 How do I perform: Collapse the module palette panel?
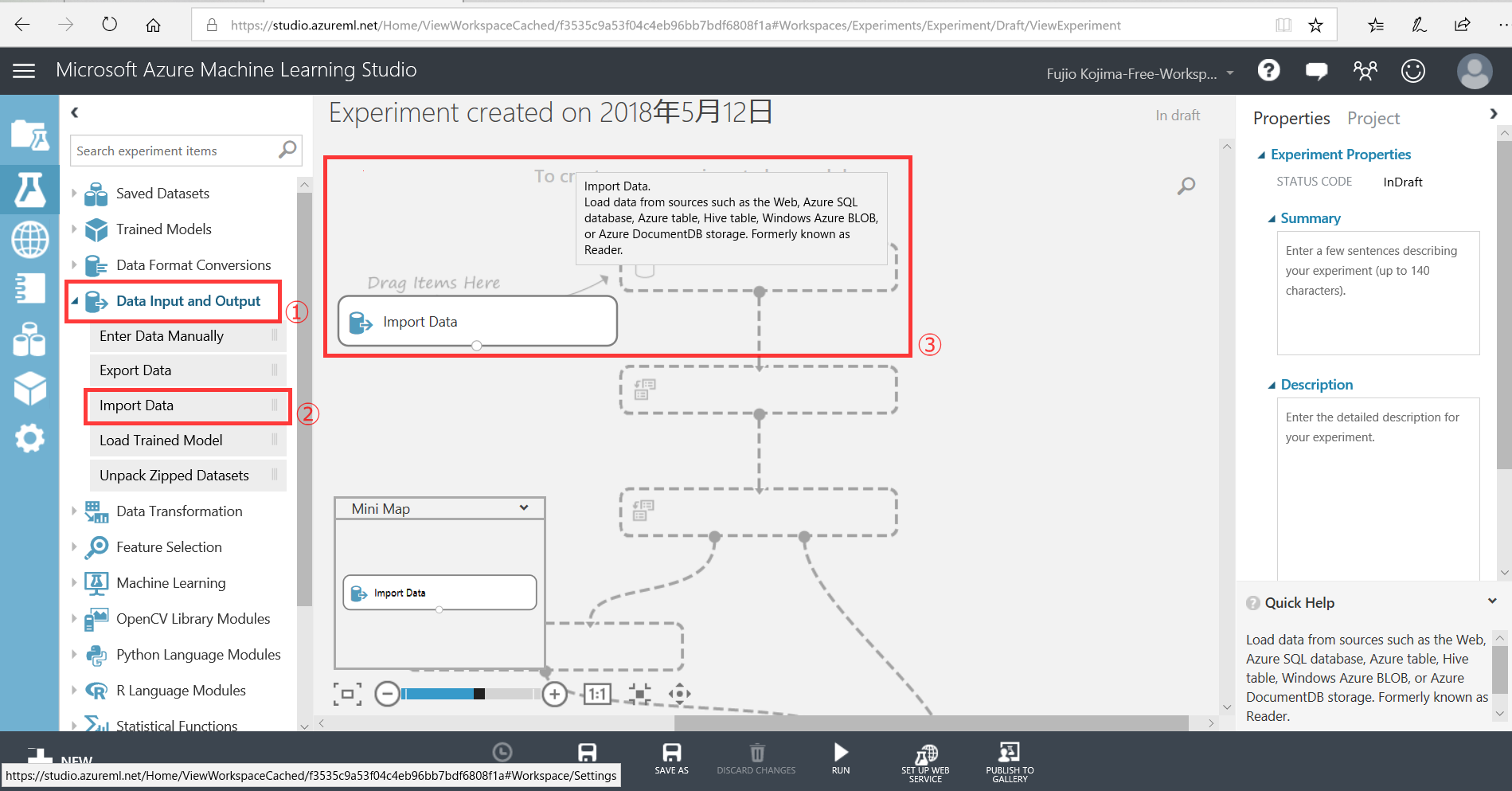pos(75,112)
